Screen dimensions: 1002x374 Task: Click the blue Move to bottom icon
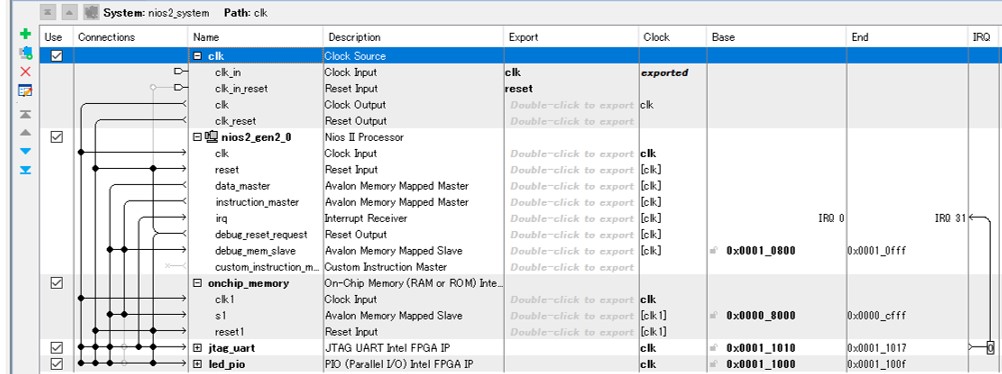click(x=26, y=170)
